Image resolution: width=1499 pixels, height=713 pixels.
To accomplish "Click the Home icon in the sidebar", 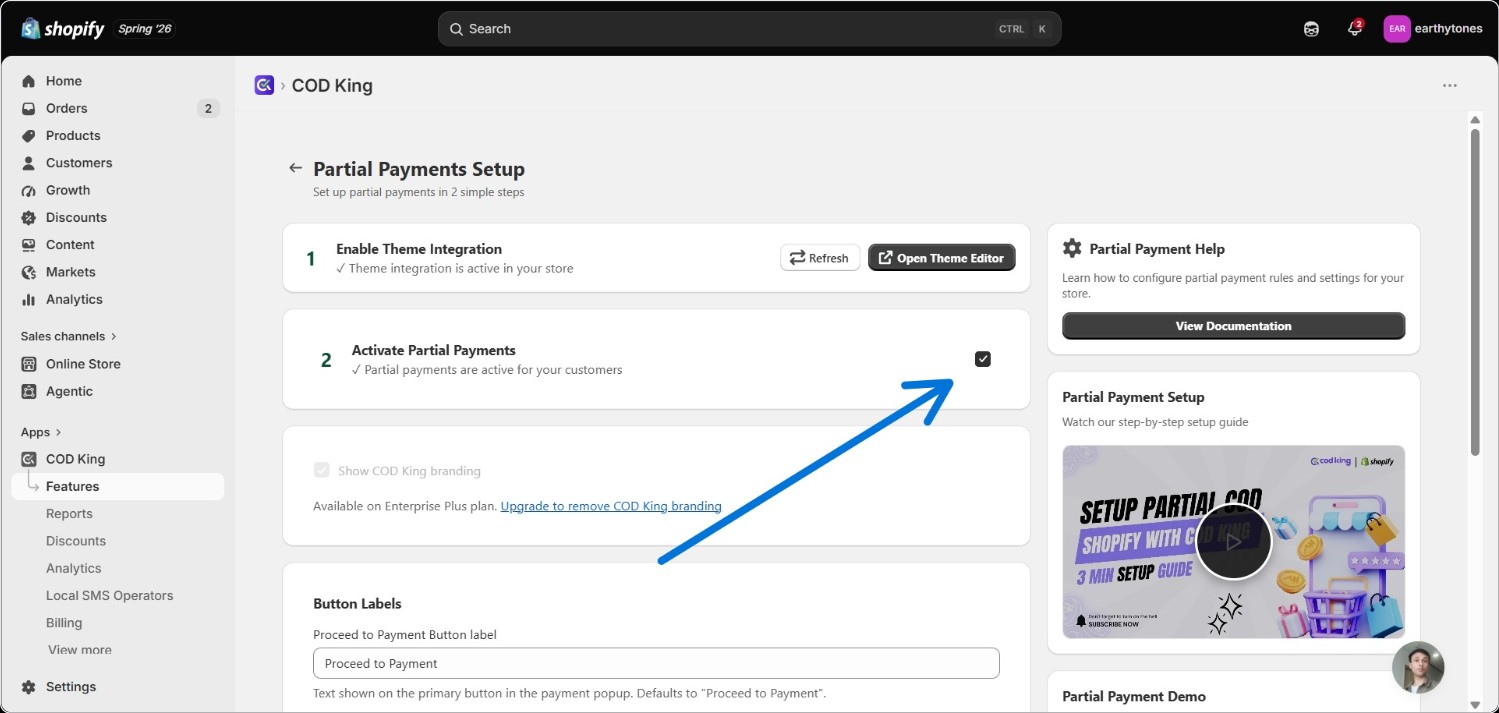I will pos(28,81).
